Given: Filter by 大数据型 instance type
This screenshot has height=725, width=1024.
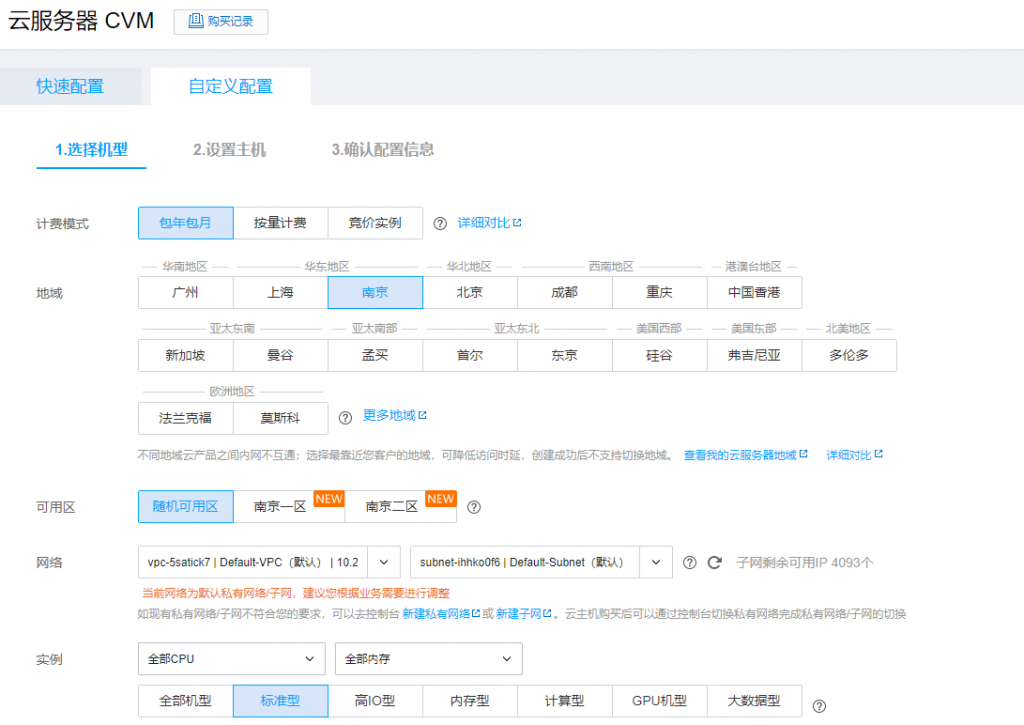Looking at the screenshot, I should pos(754,701).
